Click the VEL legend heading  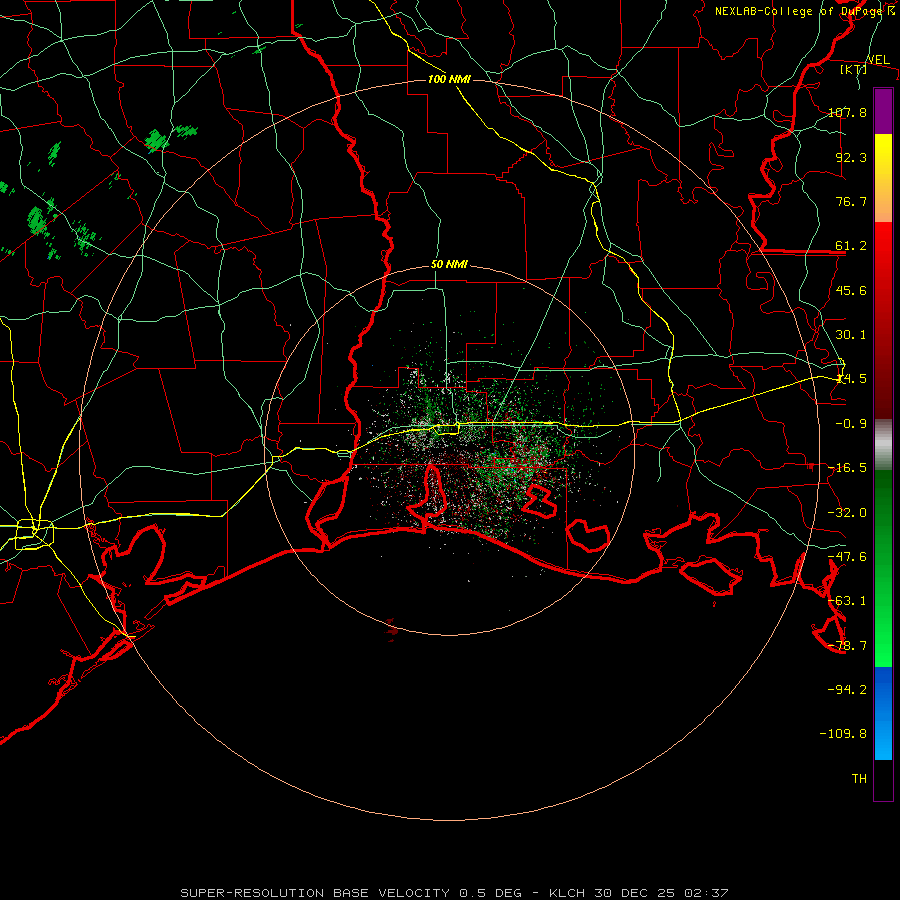tap(878, 59)
